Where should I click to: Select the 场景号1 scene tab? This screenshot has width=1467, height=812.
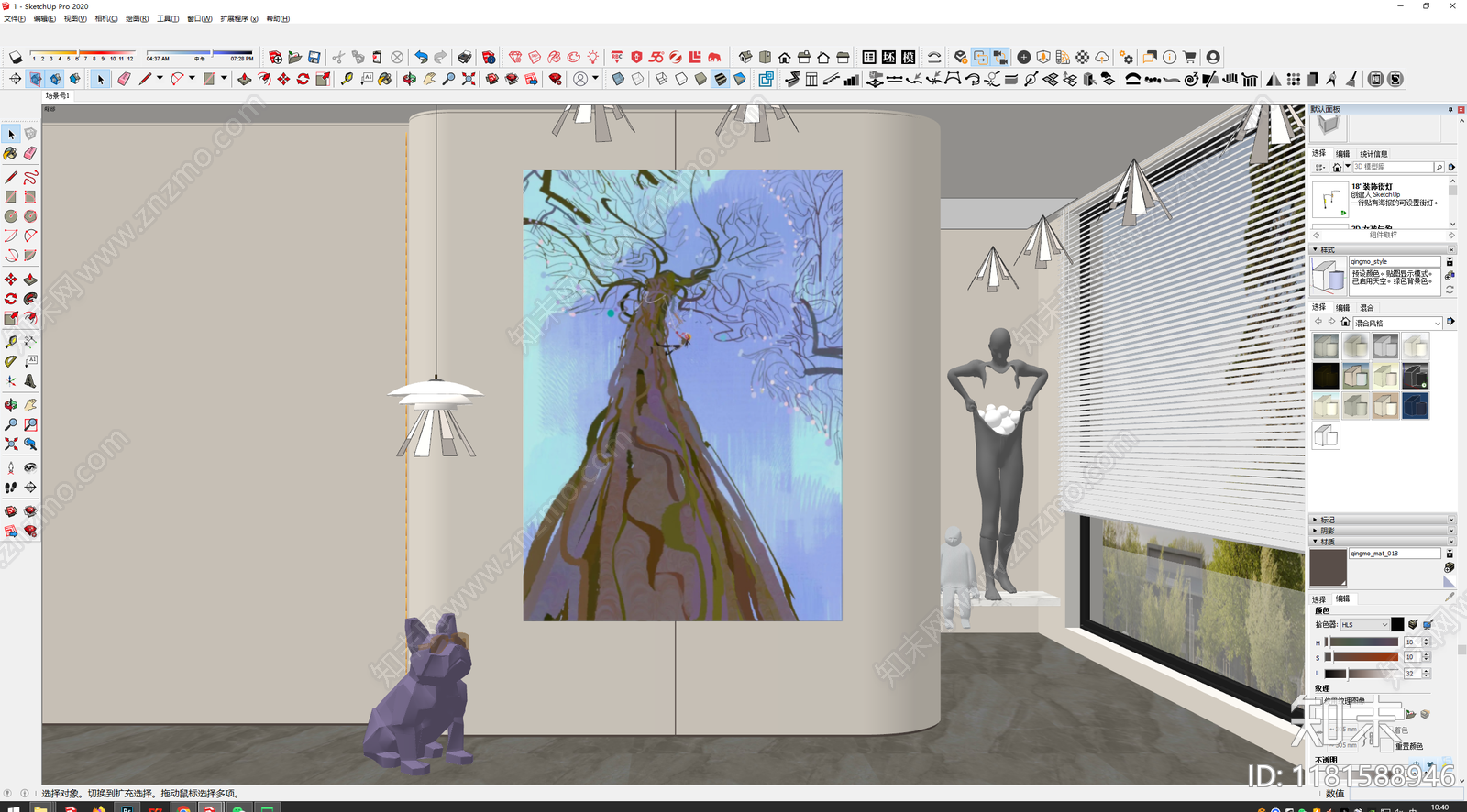pyautogui.click(x=58, y=95)
